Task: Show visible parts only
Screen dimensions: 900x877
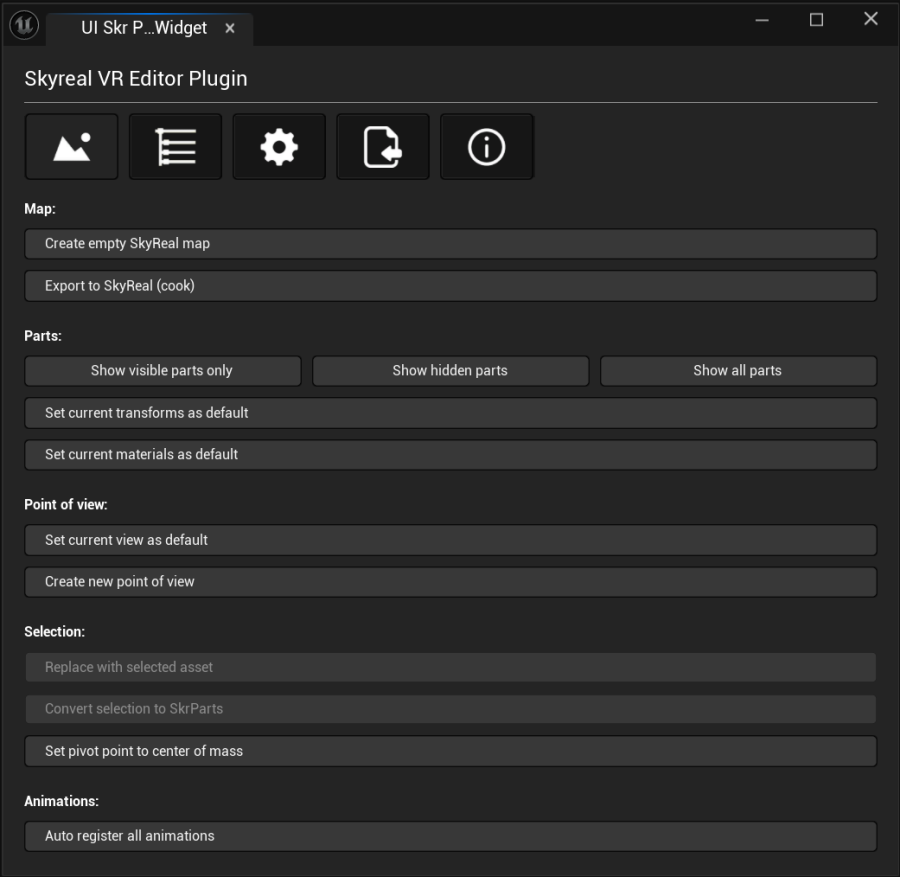Action: [x=162, y=371]
